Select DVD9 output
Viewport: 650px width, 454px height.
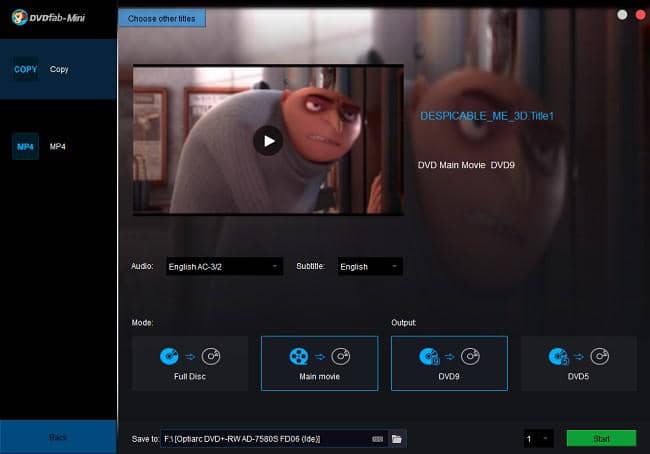[449, 363]
